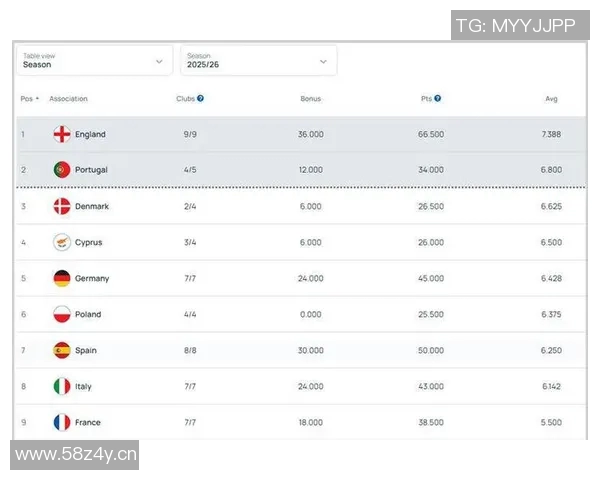
Task: Sort by the Association column header
Action: pyautogui.click(x=68, y=99)
